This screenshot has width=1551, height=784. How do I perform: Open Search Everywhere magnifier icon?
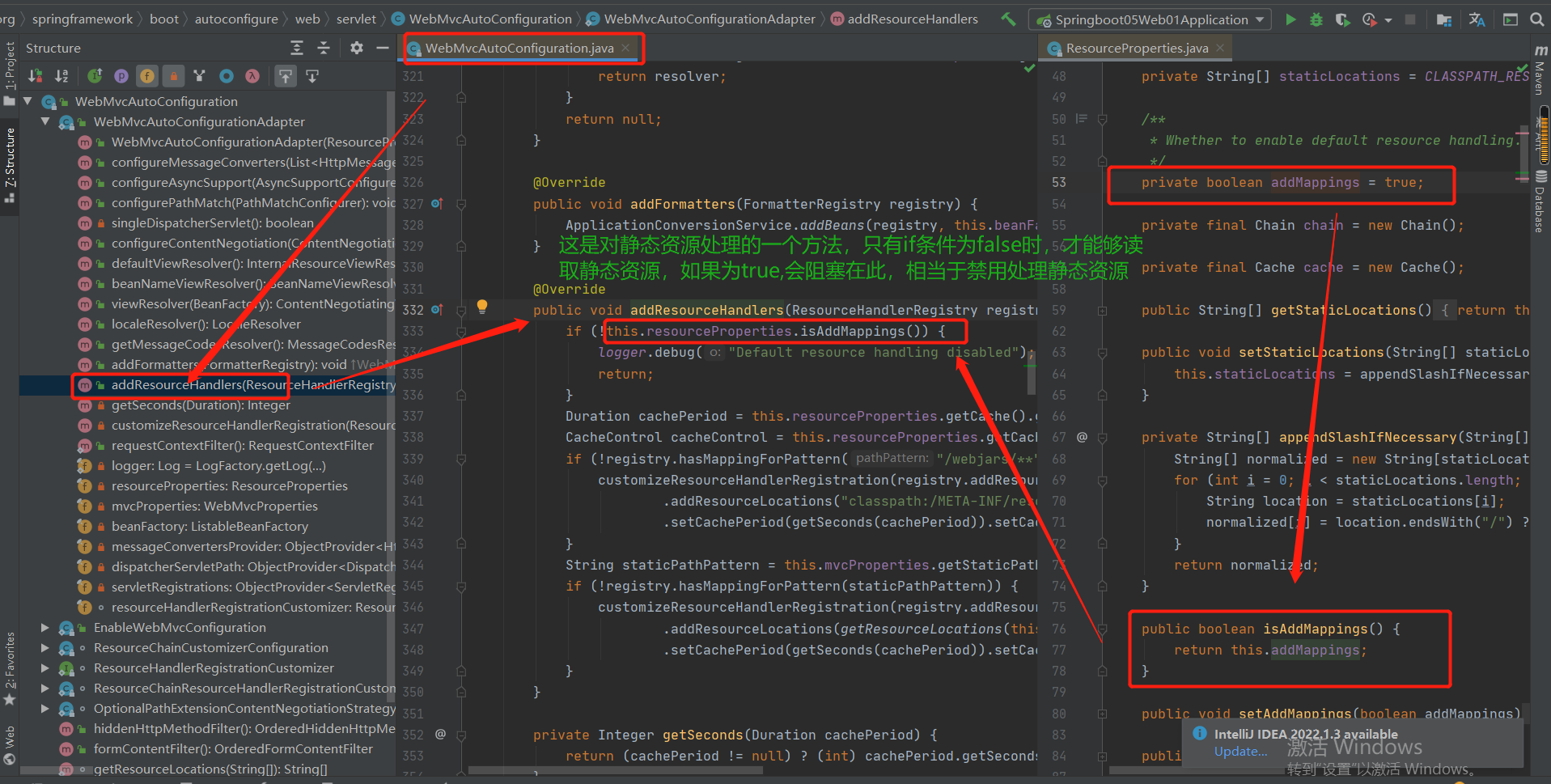[1536, 19]
